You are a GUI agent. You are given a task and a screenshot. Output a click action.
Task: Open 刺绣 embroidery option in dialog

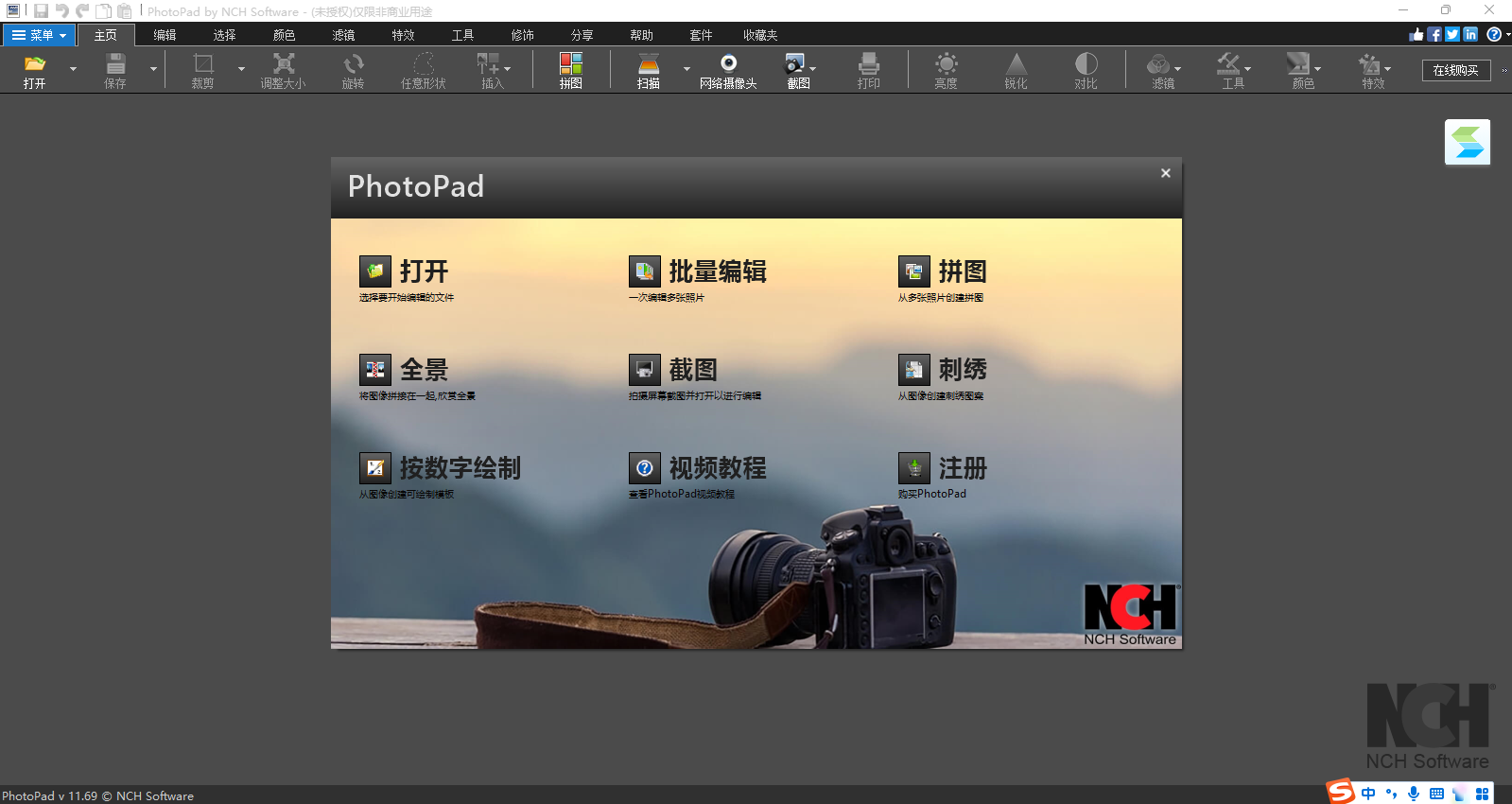pos(962,370)
